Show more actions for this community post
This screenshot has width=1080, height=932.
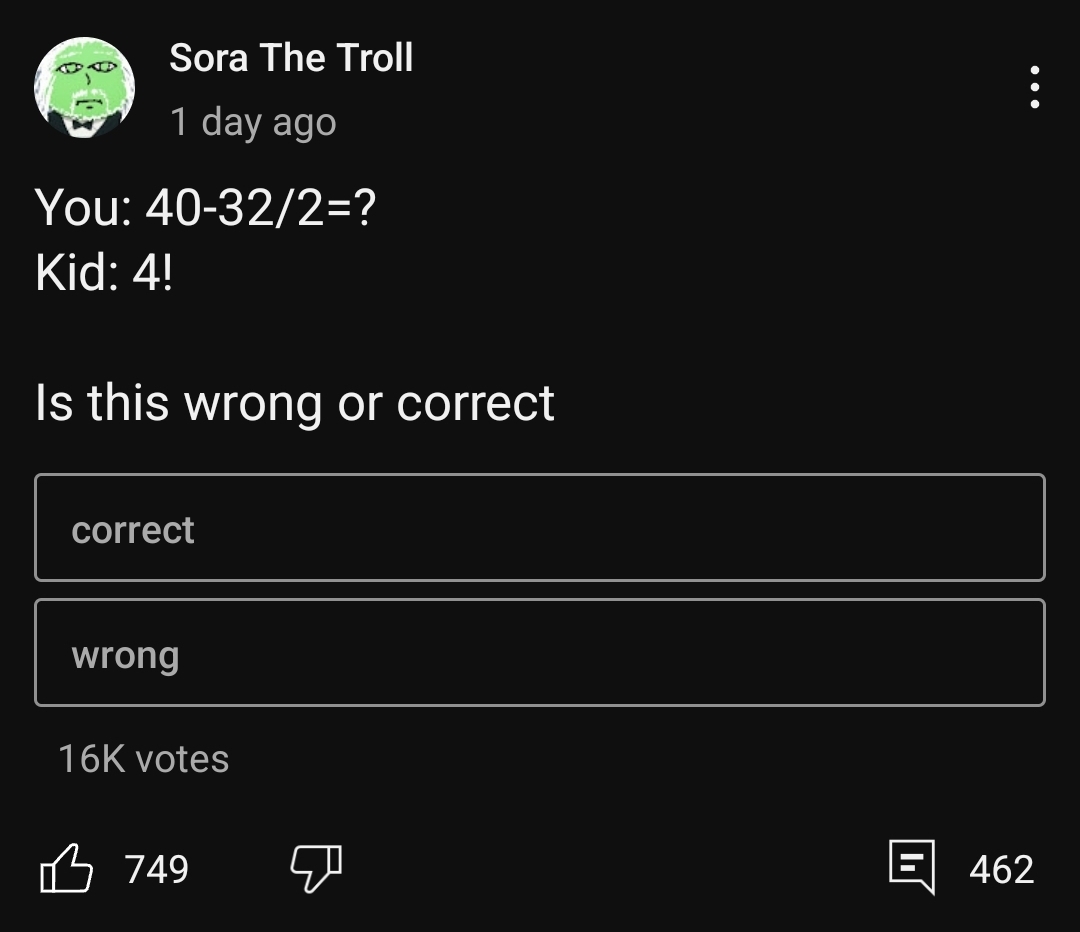[x=1034, y=88]
